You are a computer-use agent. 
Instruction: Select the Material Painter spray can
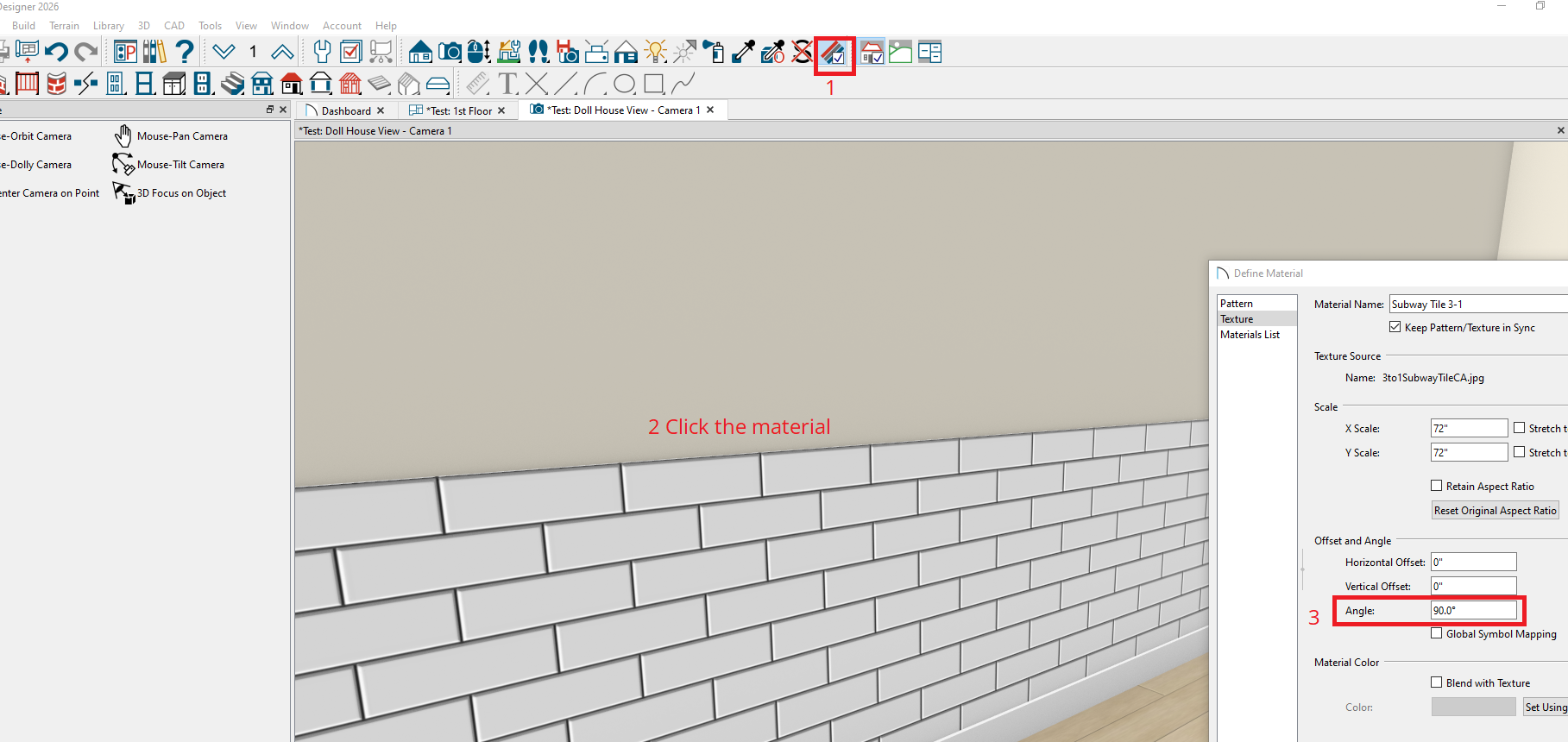pyautogui.click(x=714, y=52)
